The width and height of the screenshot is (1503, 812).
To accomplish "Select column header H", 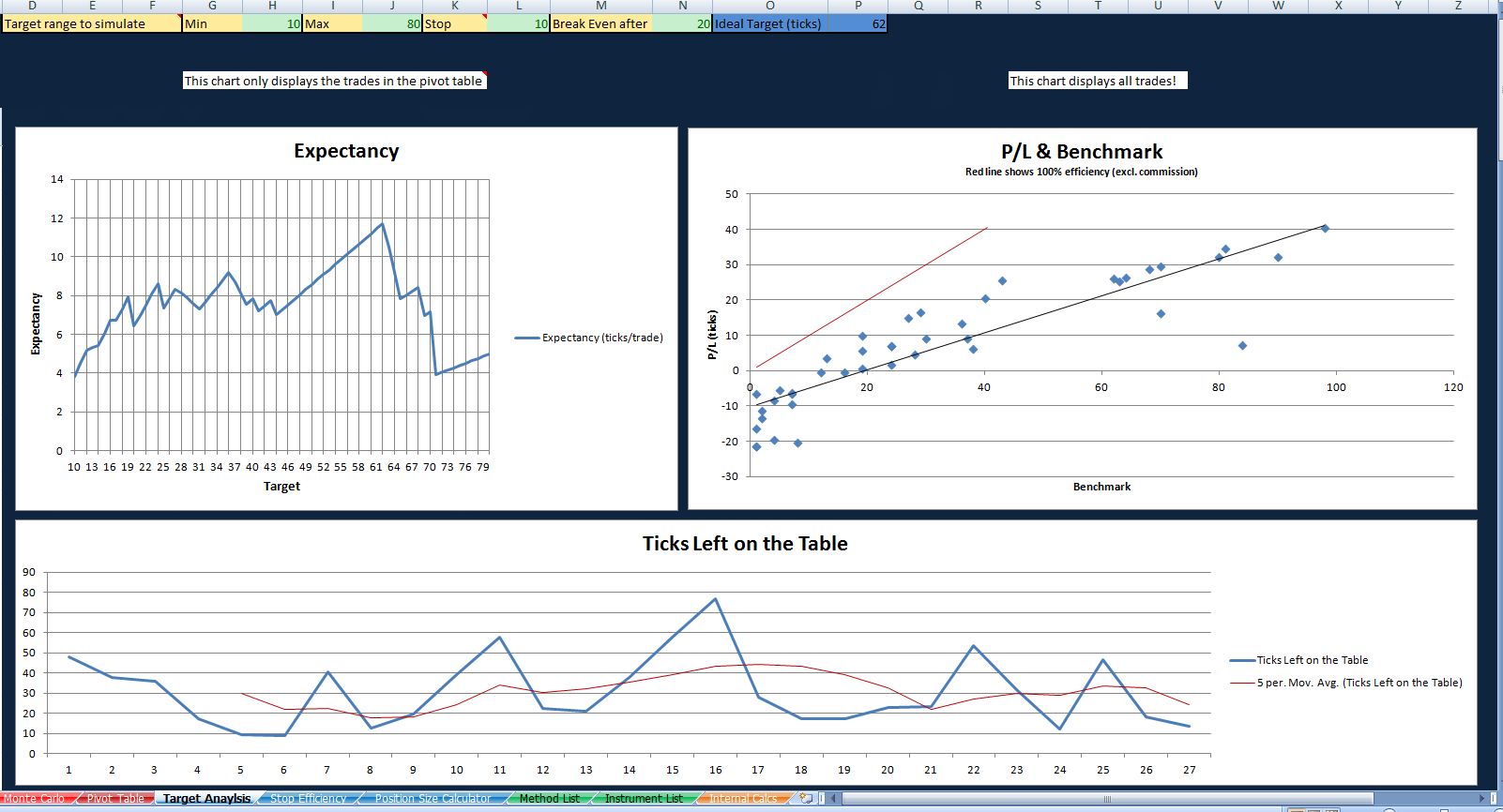I will click(x=272, y=6).
